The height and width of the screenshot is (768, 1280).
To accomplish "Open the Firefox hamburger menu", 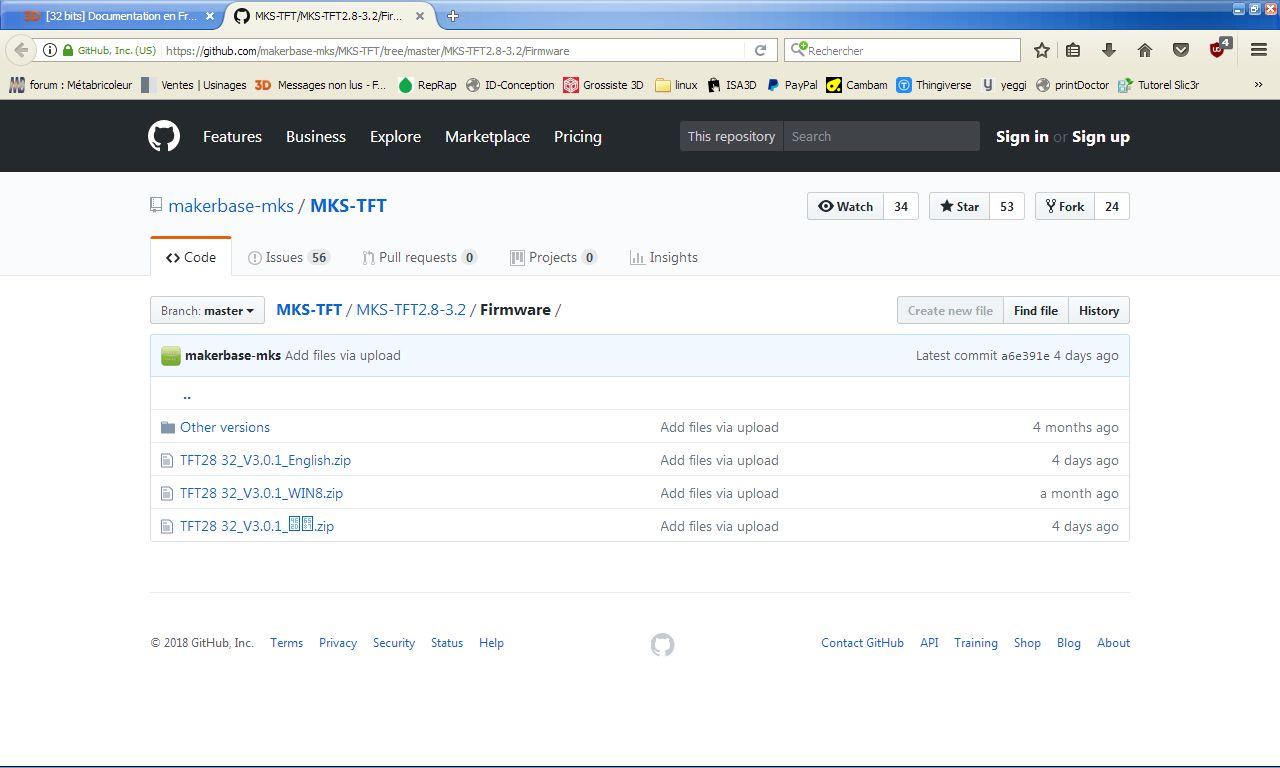I will coord(1259,50).
